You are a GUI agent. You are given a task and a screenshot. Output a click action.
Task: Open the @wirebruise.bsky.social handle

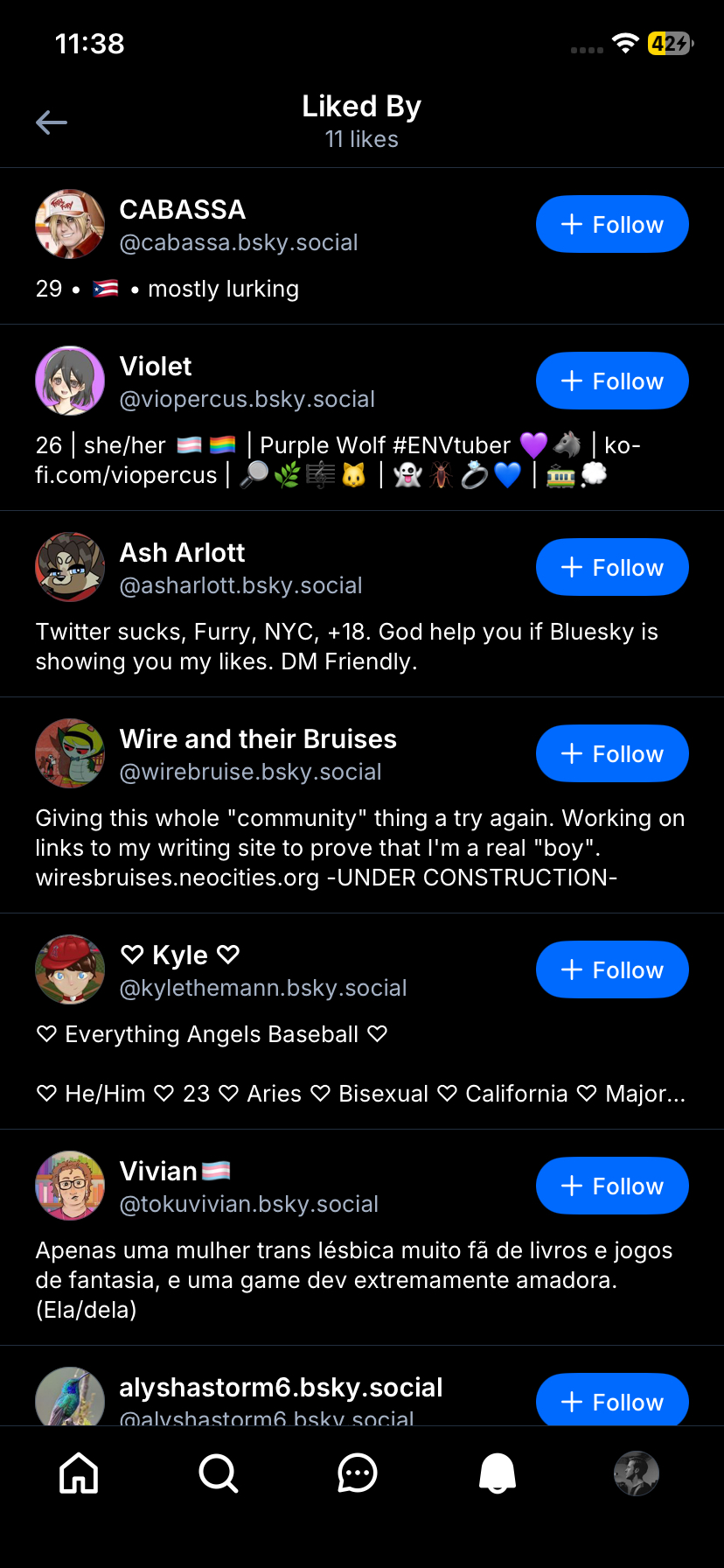(250, 772)
